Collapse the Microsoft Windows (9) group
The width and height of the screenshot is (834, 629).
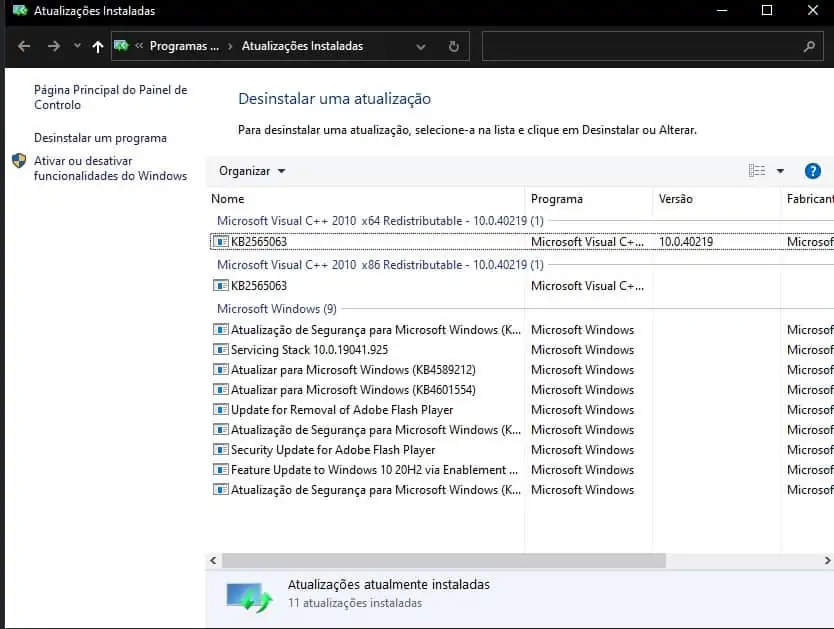tap(277, 309)
